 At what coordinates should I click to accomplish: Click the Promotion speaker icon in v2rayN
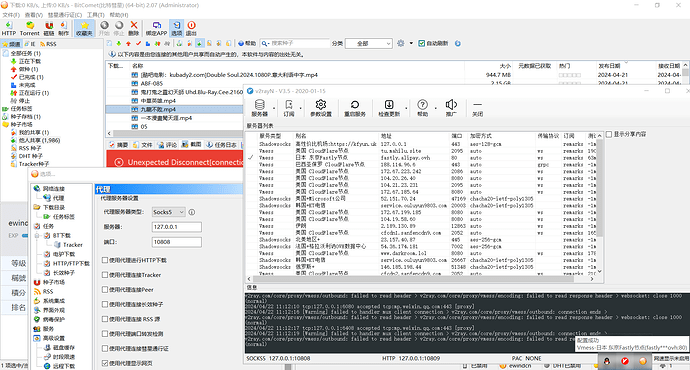pos(451,108)
